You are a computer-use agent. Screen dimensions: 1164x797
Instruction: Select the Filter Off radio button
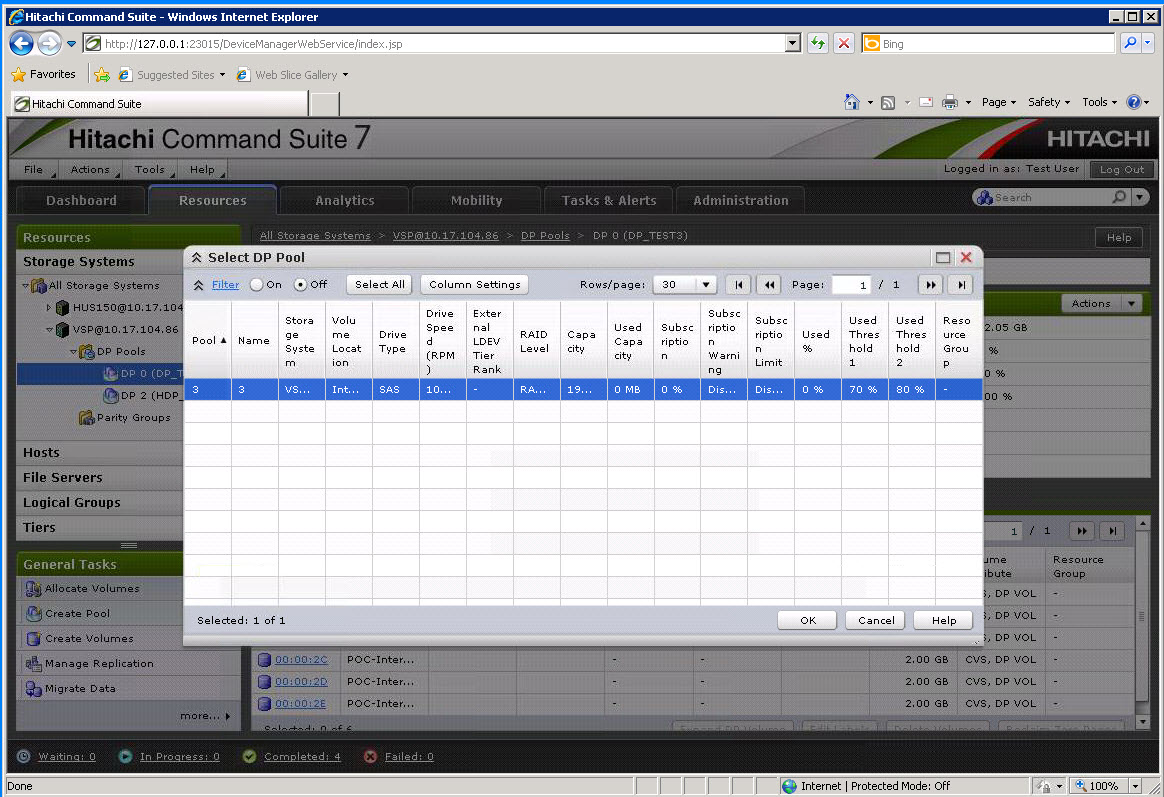tap(300, 284)
